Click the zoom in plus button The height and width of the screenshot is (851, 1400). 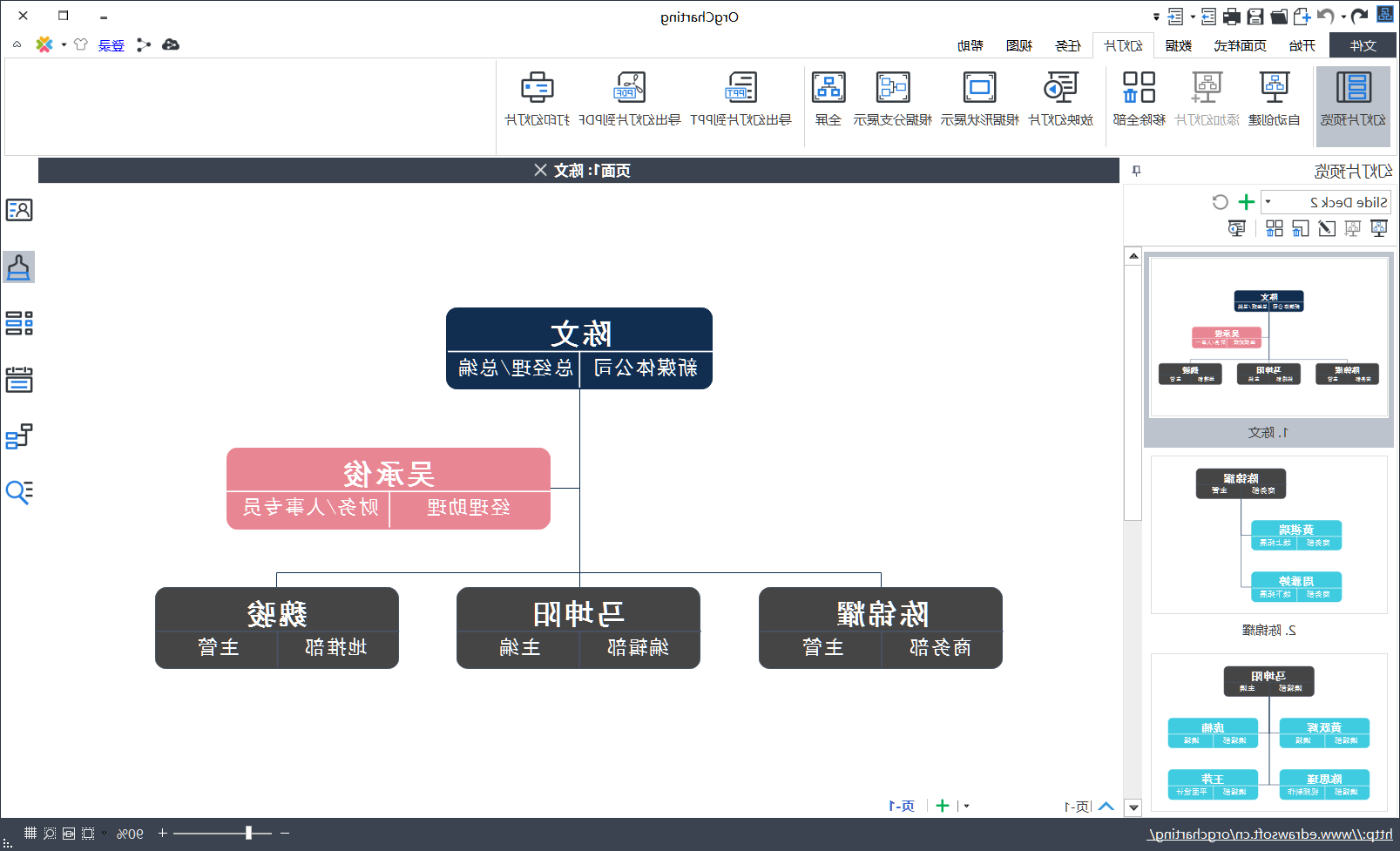click(162, 833)
